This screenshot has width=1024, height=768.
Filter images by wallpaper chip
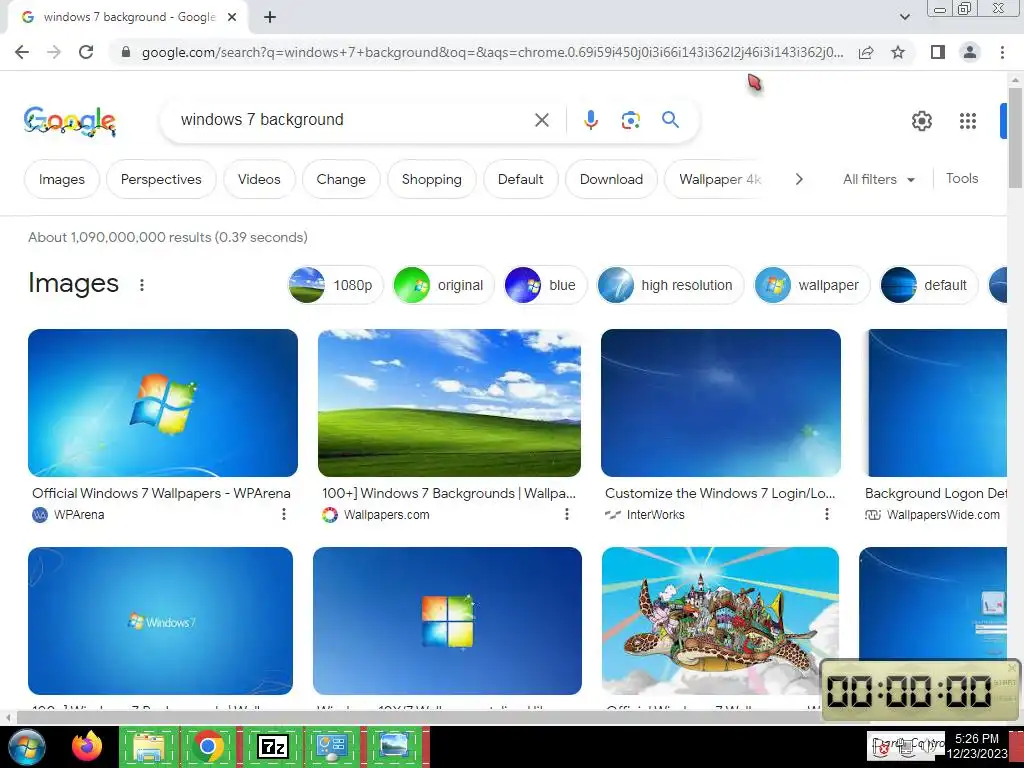[x=812, y=285]
